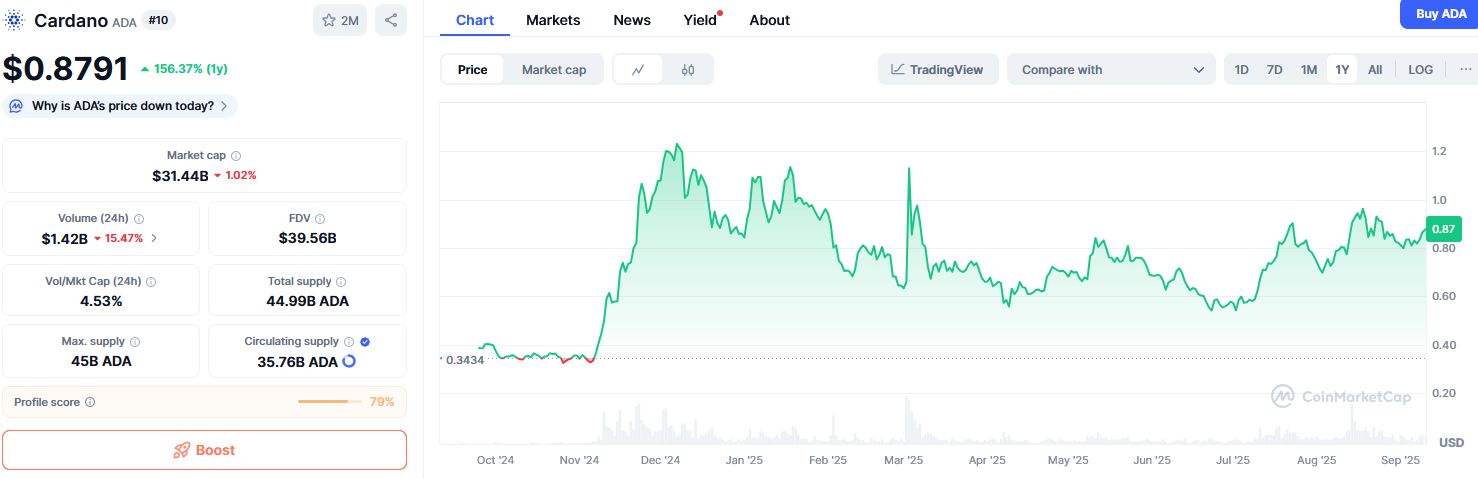Viewport: 1478px width, 479px height.
Task: Set chart range to 1D
Action: tap(1242, 69)
